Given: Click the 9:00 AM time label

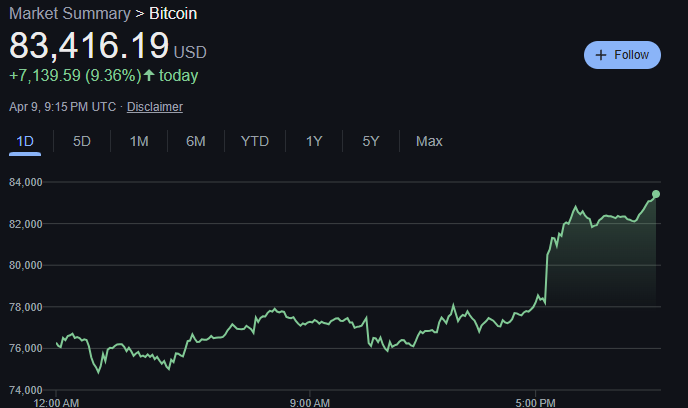Looking at the screenshot, I should pos(310,403).
